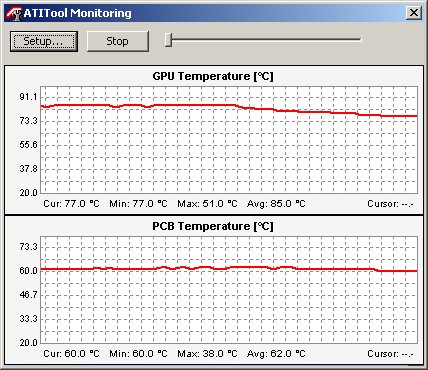
Task: Click the GPU Cur: 77.0 °C readout
Action: point(71,203)
